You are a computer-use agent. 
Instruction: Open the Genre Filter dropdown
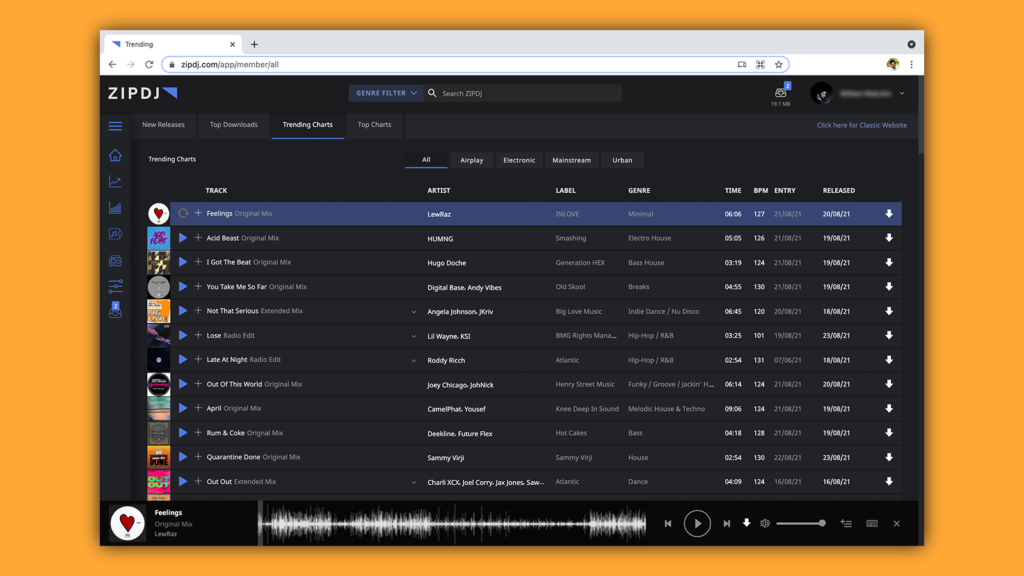point(386,93)
